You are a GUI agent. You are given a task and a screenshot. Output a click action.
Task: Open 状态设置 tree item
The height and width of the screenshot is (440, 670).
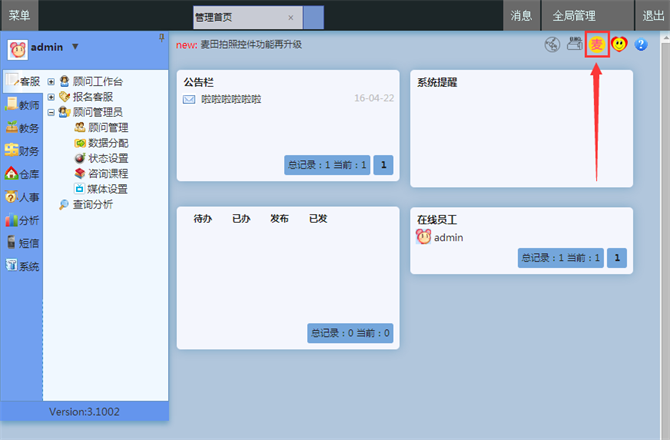click(108, 158)
